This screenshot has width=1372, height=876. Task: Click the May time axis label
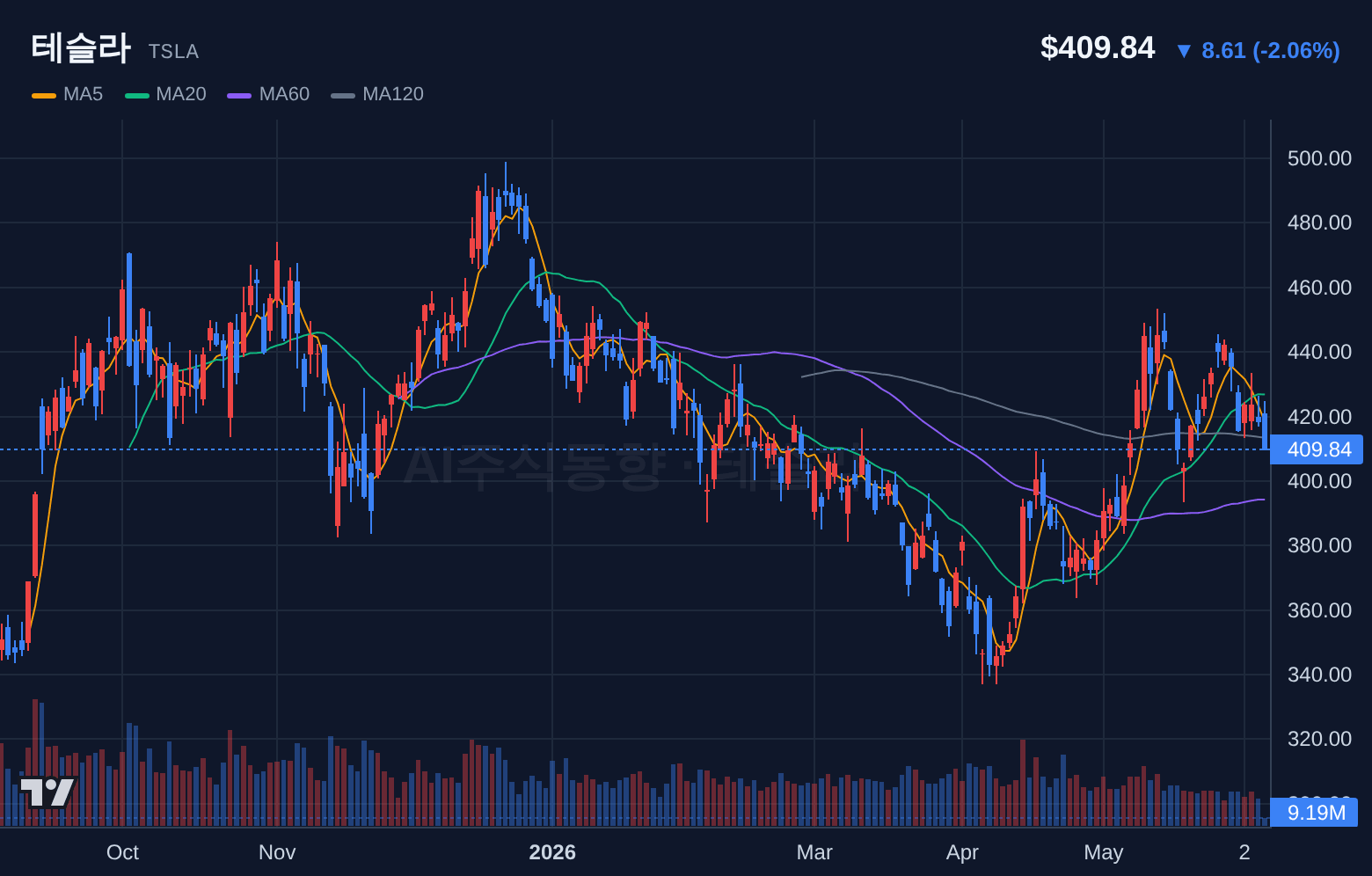point(1104,852)
